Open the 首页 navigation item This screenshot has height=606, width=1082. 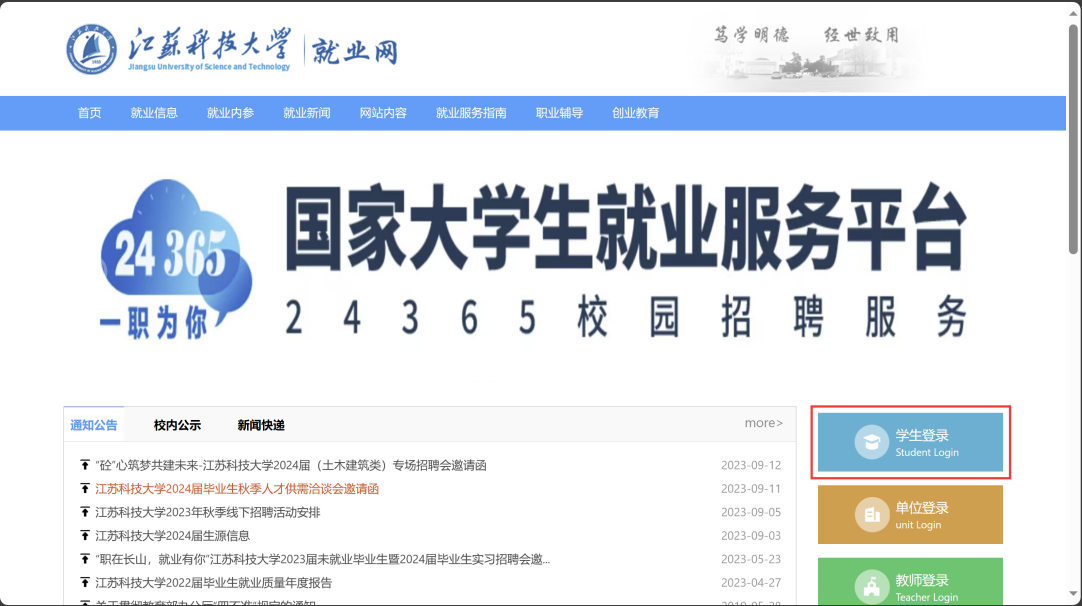coord(90,113)
